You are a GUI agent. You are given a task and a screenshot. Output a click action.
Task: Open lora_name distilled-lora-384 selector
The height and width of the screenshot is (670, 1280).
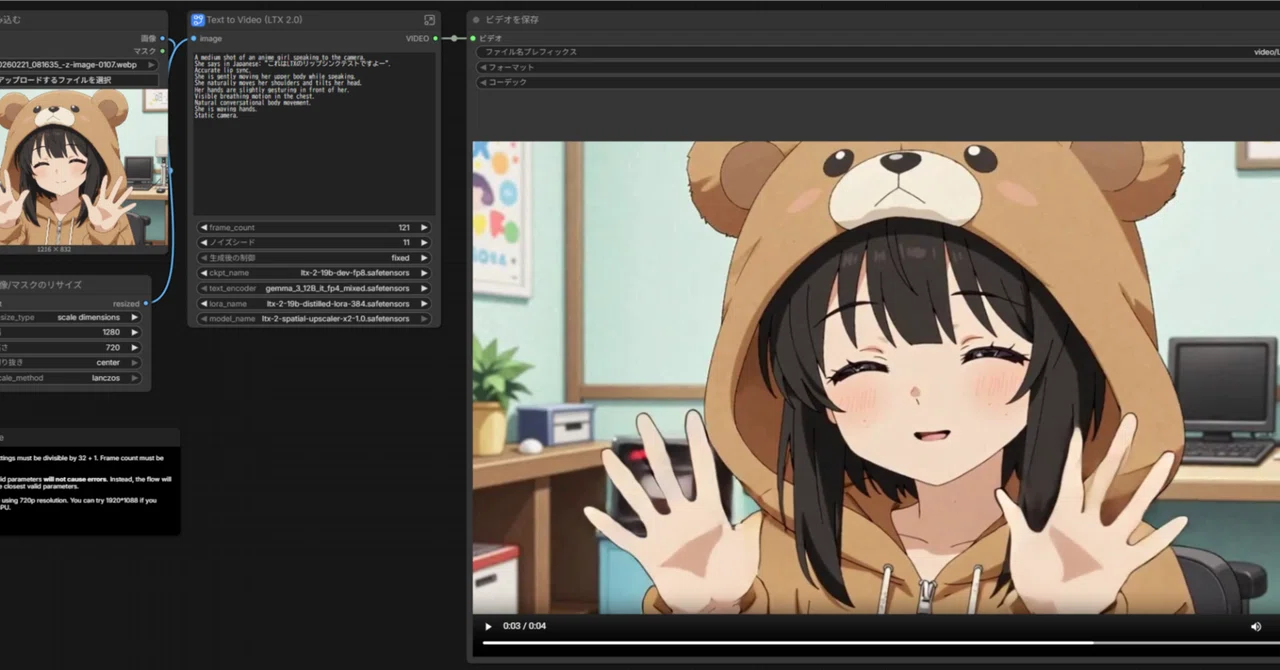click(313, 303)
